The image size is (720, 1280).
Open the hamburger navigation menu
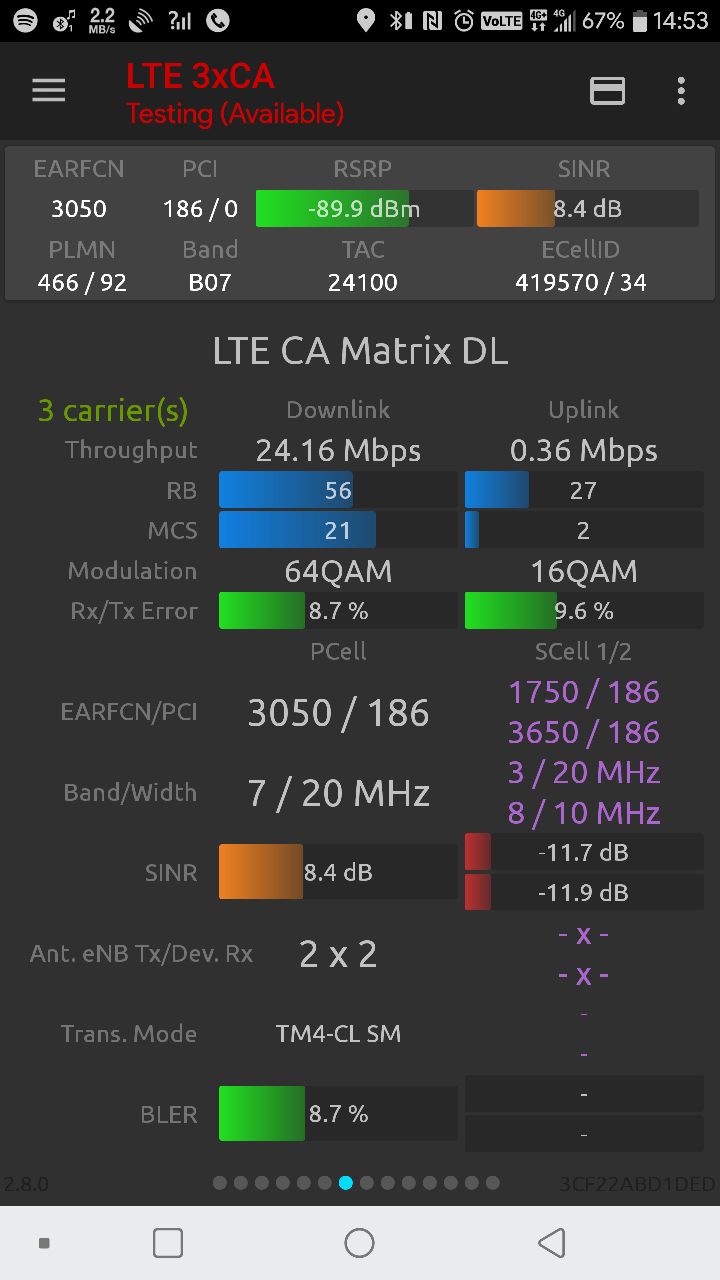(48, 91)
